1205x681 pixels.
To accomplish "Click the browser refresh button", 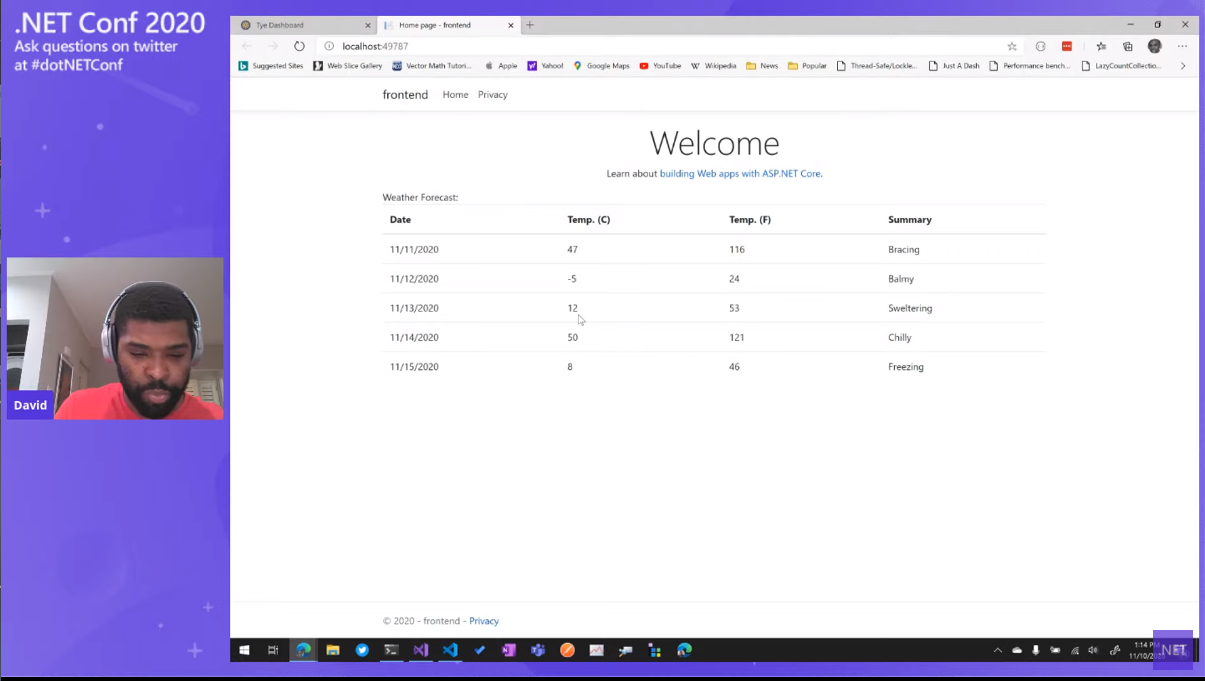I will [299, 46].
